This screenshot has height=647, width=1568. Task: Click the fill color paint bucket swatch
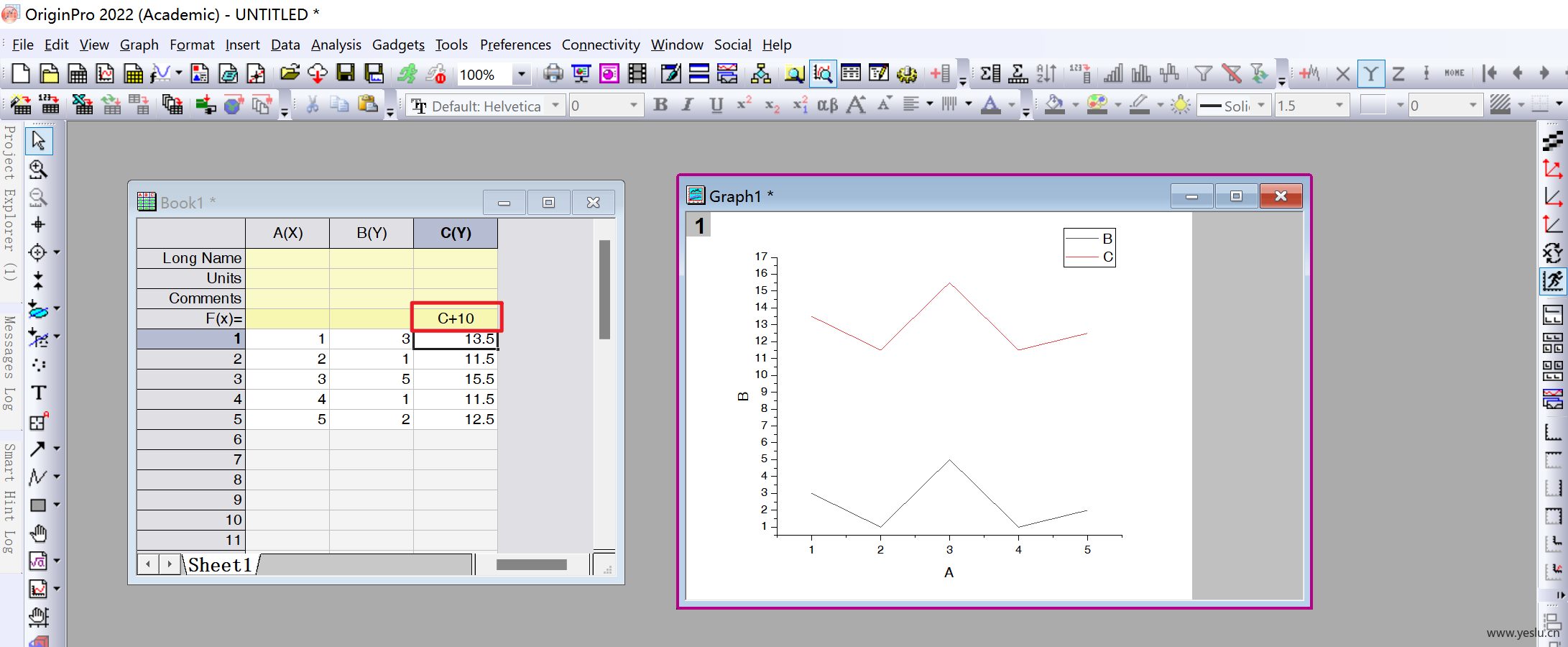[x=1054, y=106]
